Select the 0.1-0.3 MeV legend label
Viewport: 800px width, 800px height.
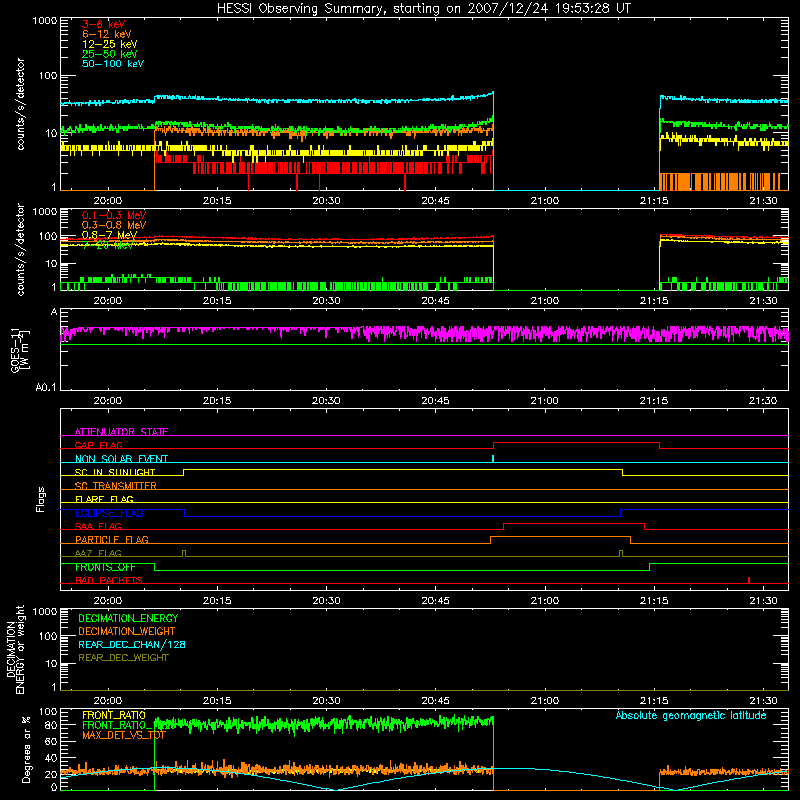pyautogui.click(x=114, y=215)
